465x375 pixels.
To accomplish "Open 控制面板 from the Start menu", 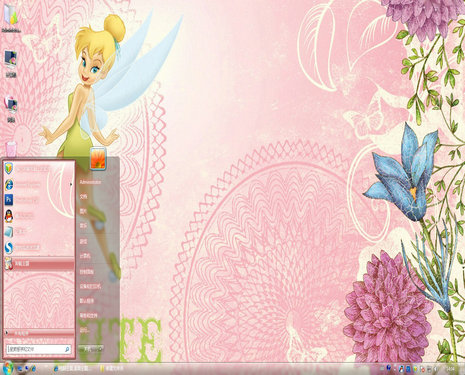I will tap(86, 272).
